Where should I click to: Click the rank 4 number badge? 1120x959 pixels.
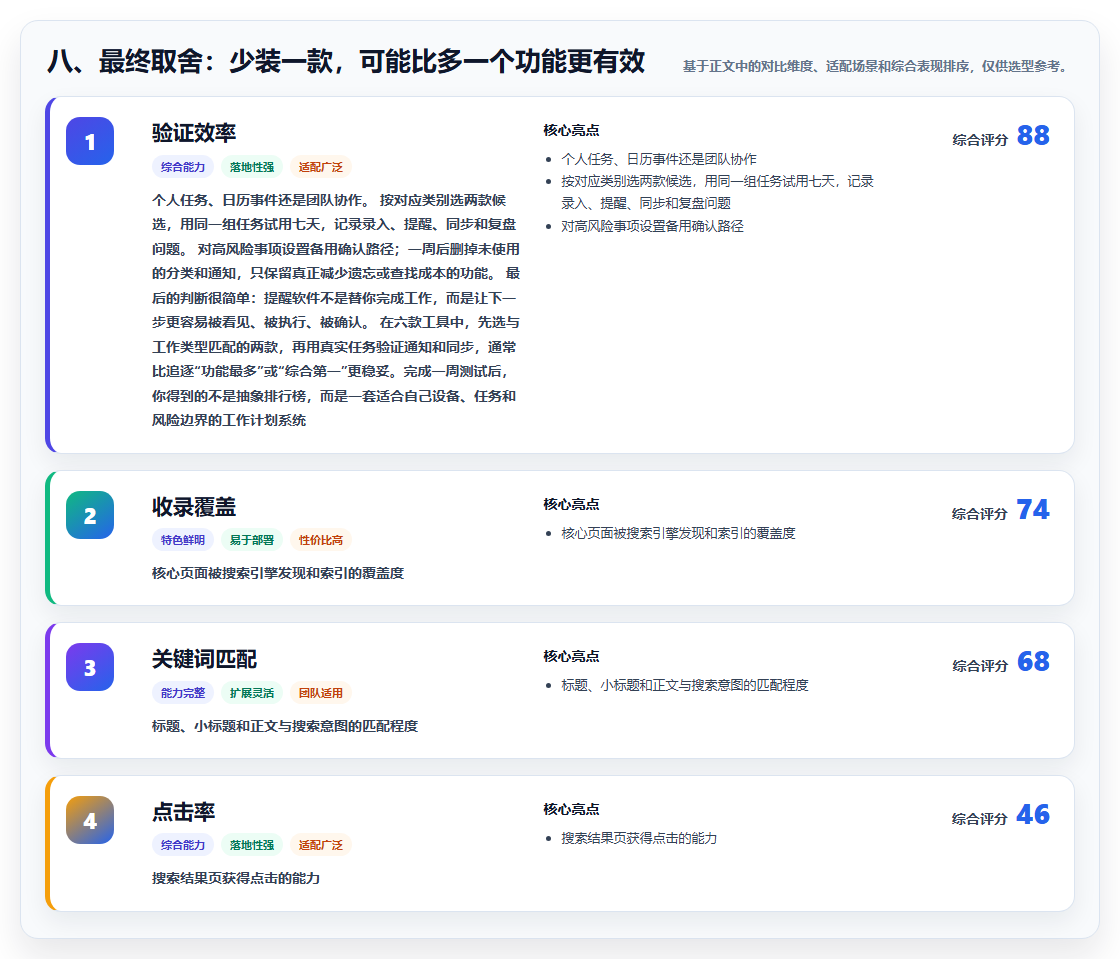(x=90, y=820)
